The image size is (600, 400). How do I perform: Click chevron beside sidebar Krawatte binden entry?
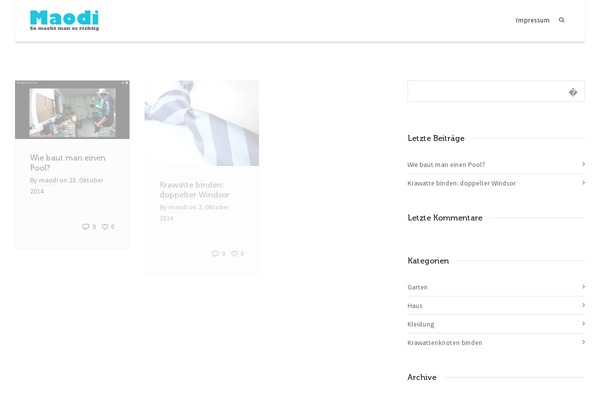point(583,183)
